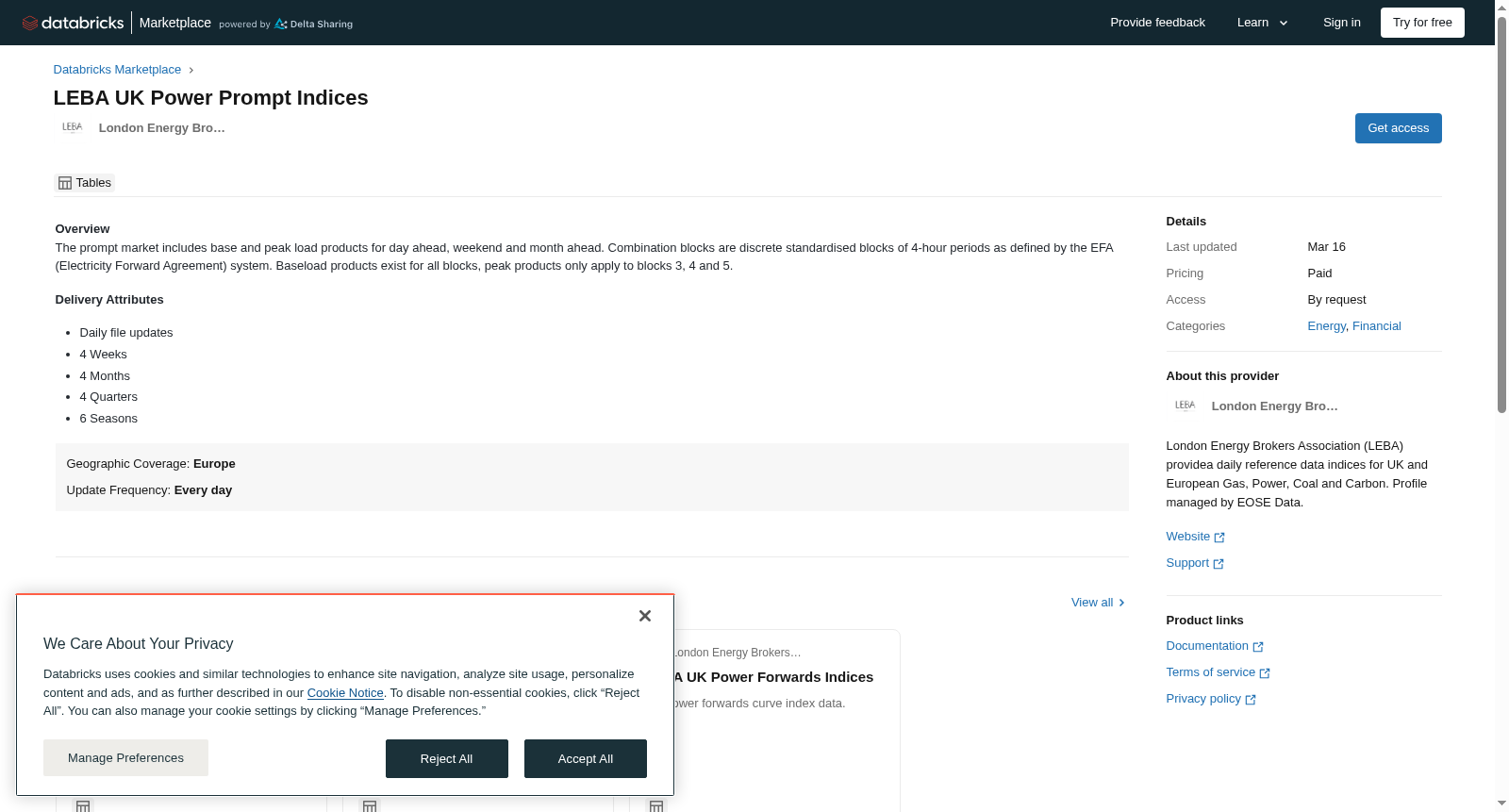Click the Accept All cookies button
The width and height of the screenshot is (1509, 812).
point(586,759)
